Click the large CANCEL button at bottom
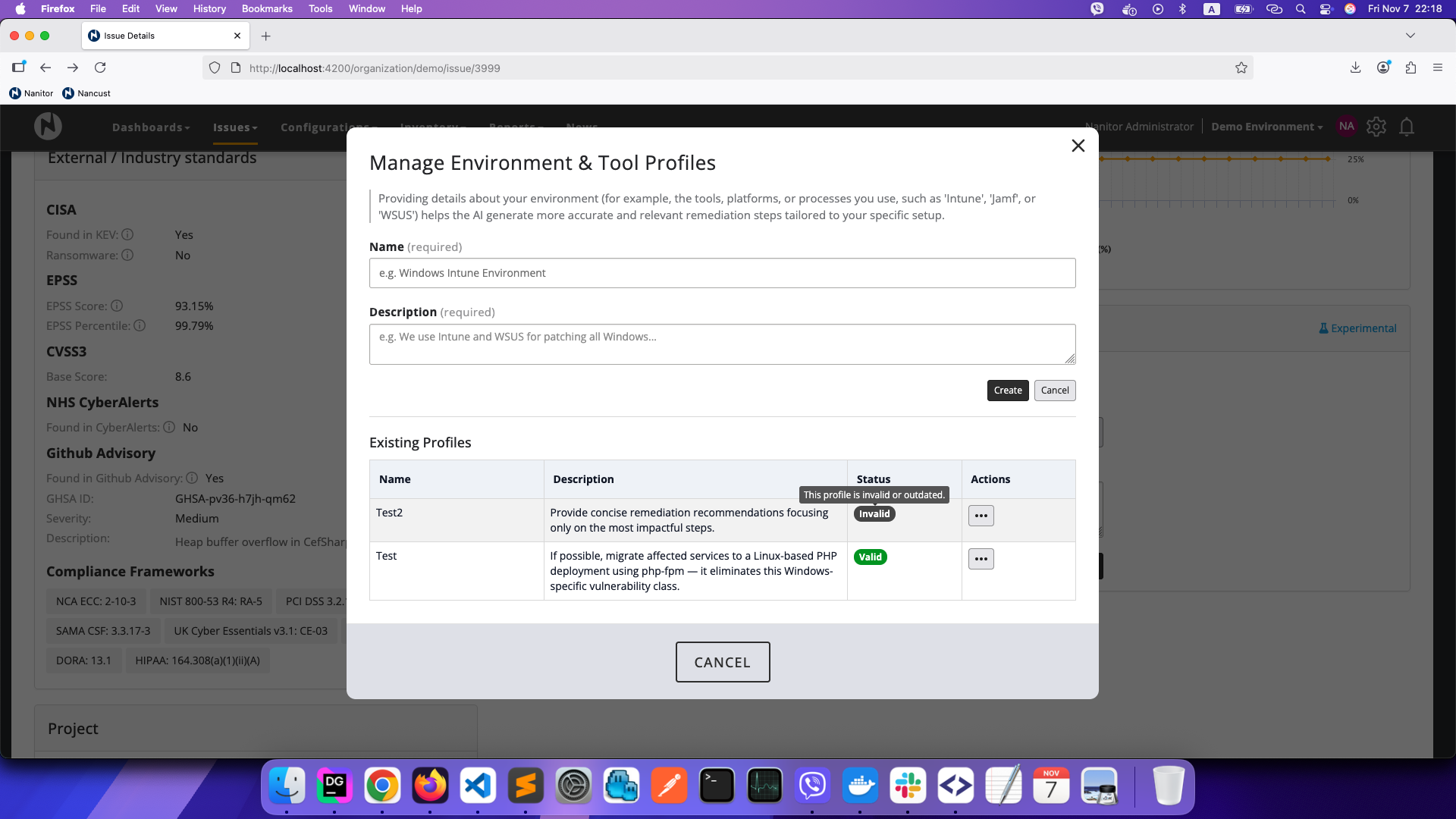 722,662
